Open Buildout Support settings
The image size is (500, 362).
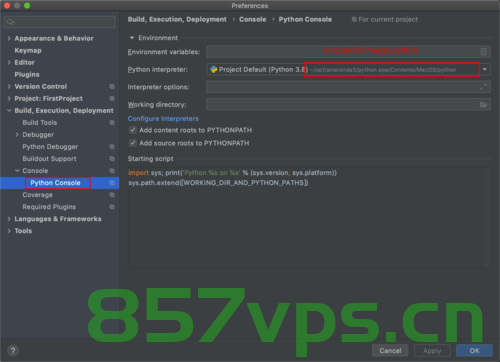pos(49,159)
